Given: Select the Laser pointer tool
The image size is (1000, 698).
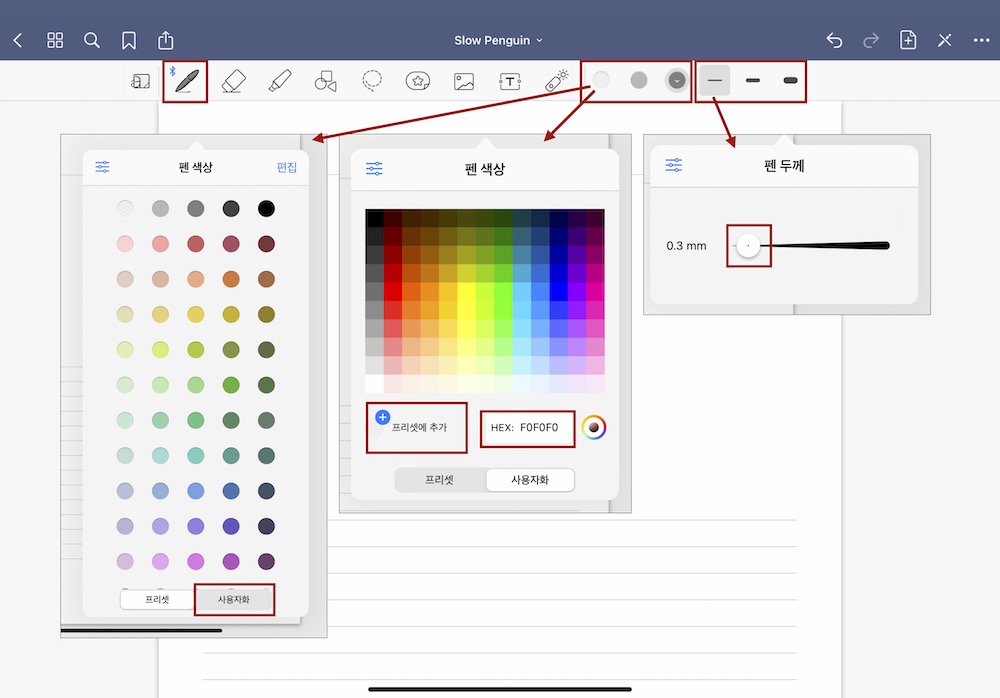Looking at the screenshot, I should click(x=556, y=81).
